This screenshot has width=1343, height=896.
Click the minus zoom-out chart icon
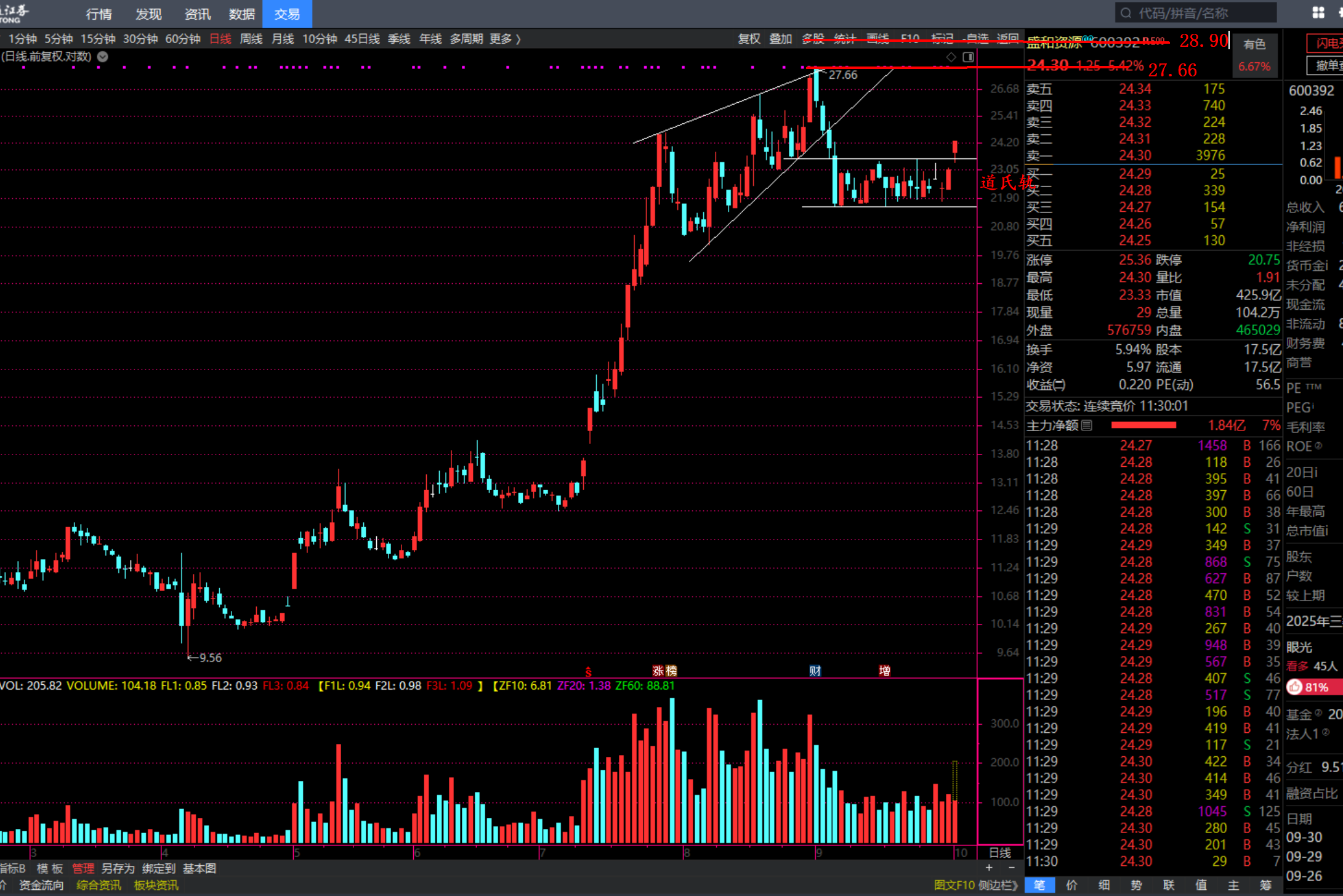click(1011, 868)
